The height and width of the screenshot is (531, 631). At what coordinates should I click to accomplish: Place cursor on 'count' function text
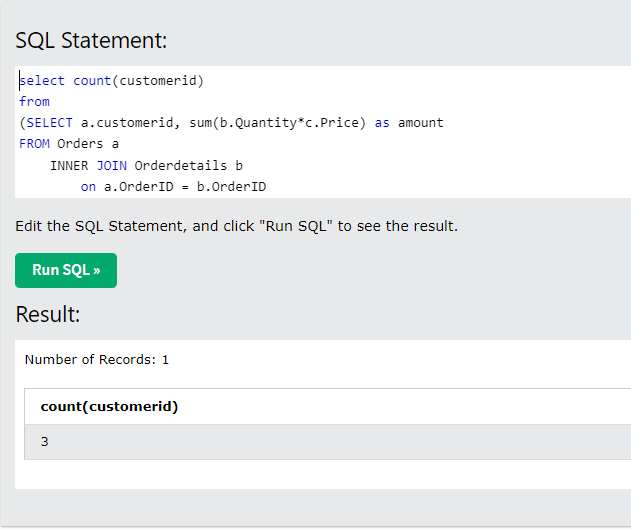[x=92, y=81]
